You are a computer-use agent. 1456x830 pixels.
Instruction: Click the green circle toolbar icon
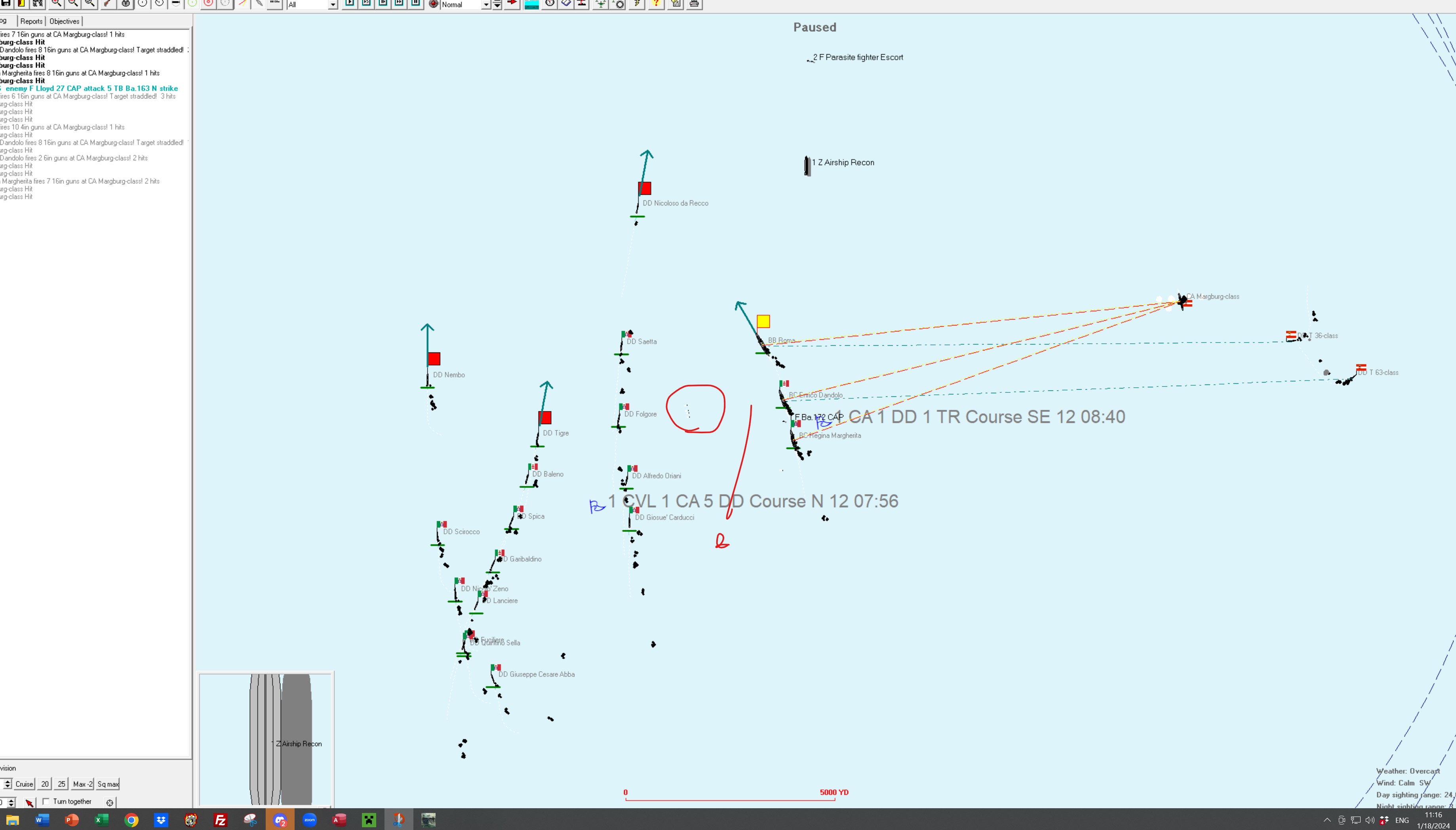coord(192,4)
